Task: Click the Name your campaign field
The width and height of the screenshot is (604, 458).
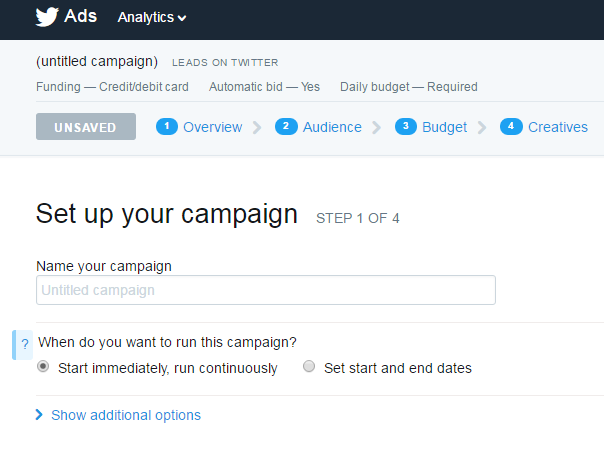Action: 266,290
